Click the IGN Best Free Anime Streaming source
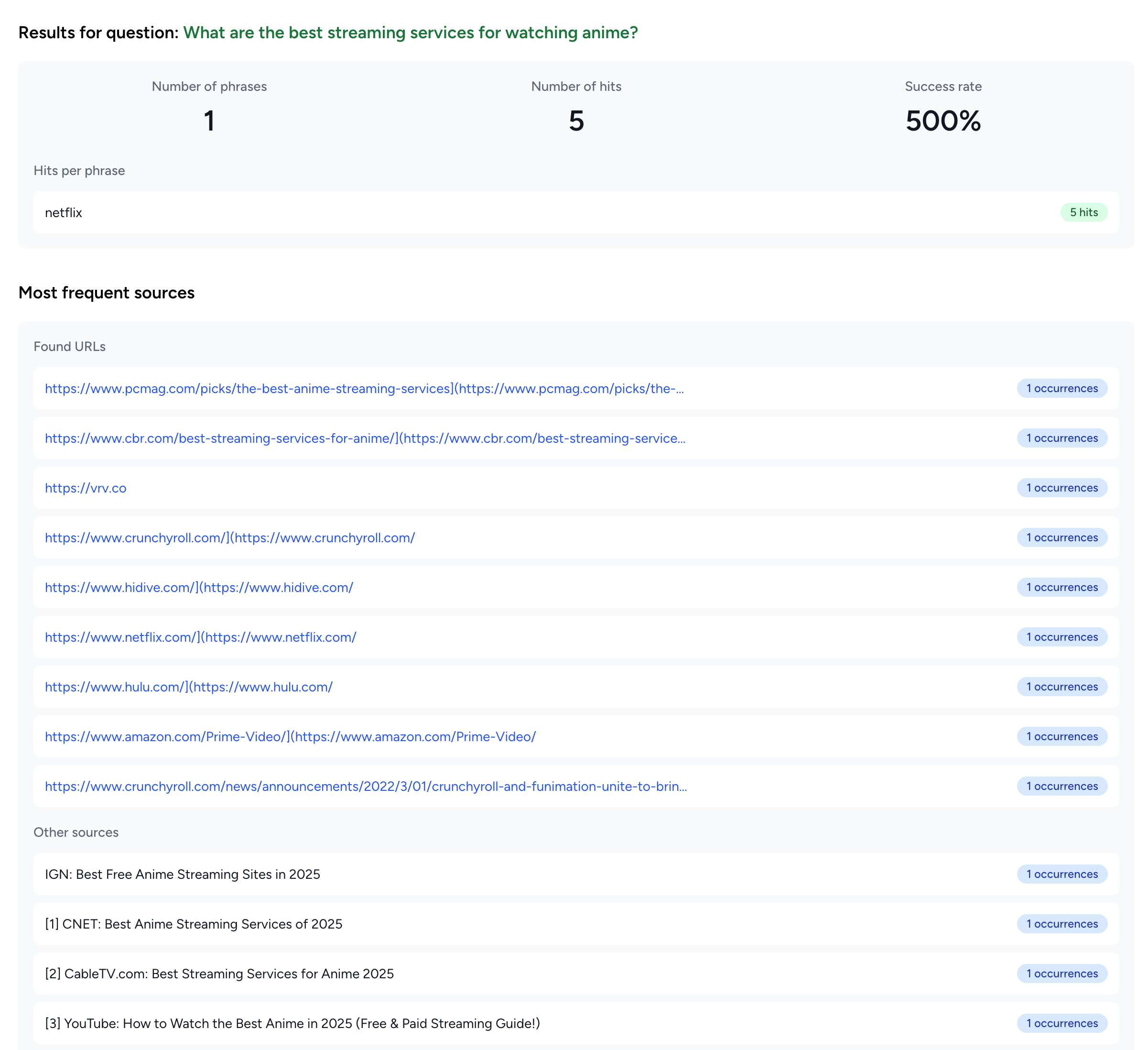The width and height of the screenshot is (1148, 1050). pyautogui.click(x=182, y=874)
